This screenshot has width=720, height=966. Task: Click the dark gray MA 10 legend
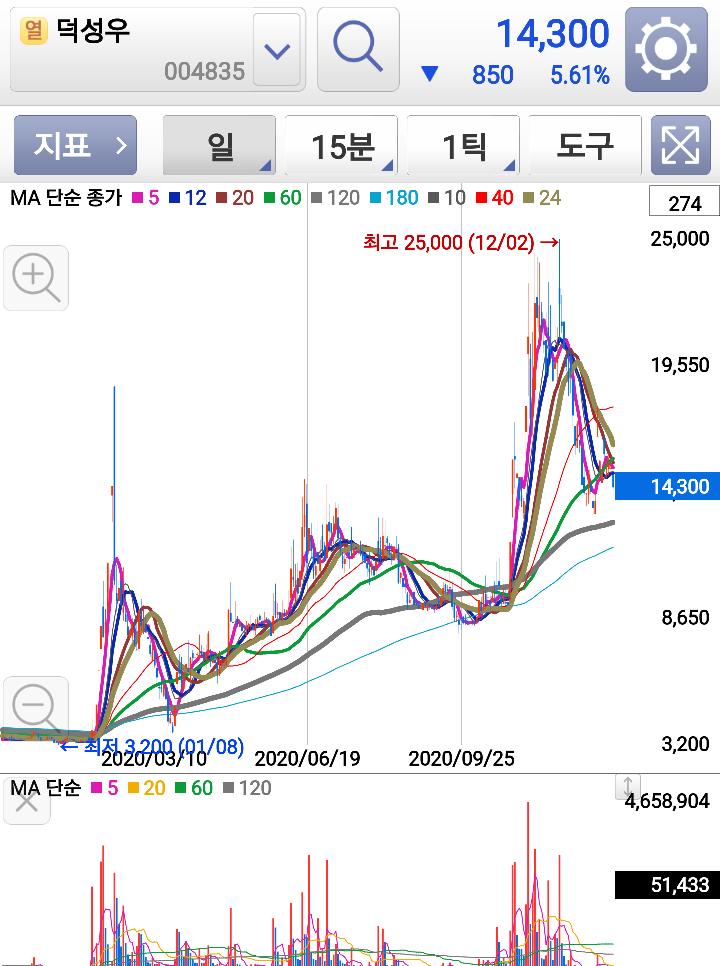[x=447, y=198]
